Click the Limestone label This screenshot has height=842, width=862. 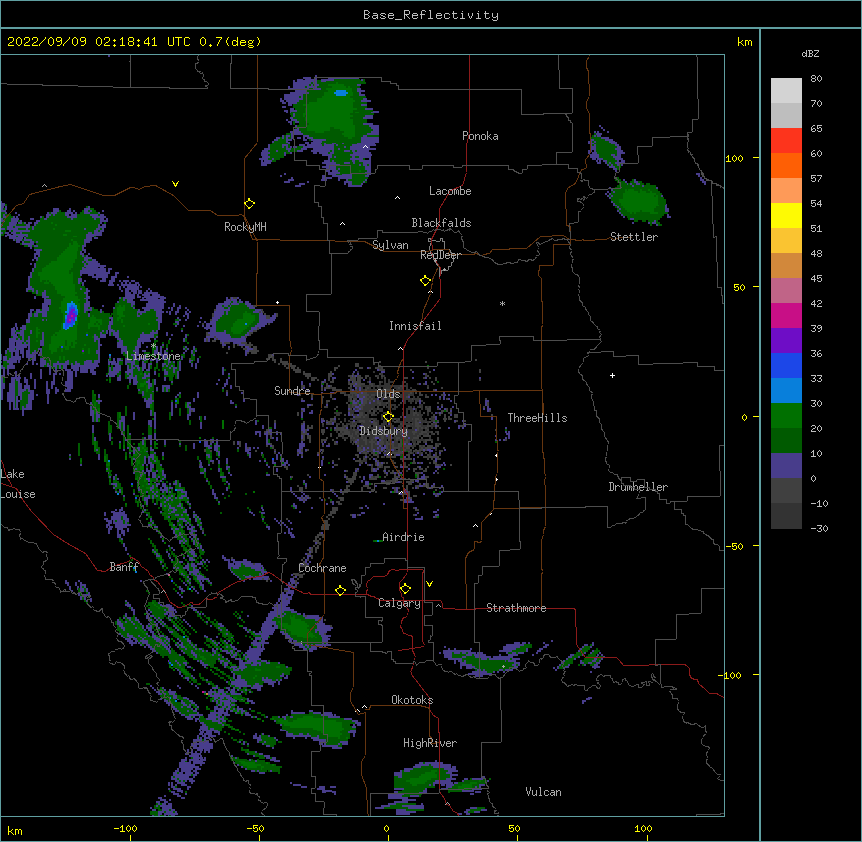(153, 356)
